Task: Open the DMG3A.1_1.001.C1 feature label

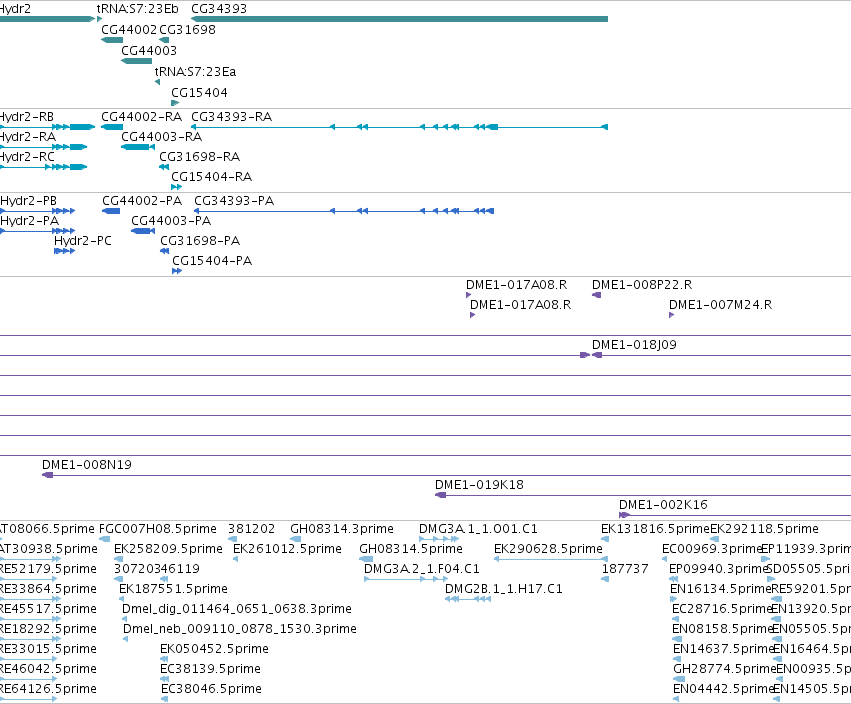Action: click(478, 529)
